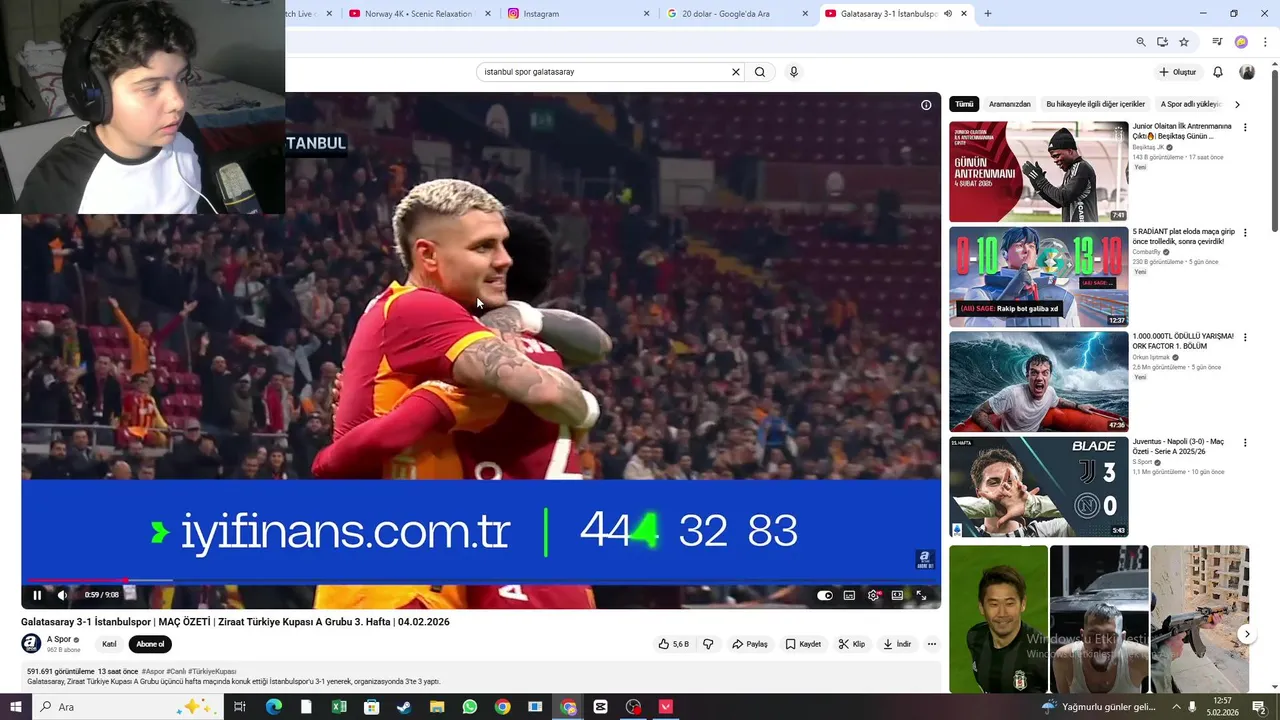Bookmark this page with the star

tap(1184, 42)
